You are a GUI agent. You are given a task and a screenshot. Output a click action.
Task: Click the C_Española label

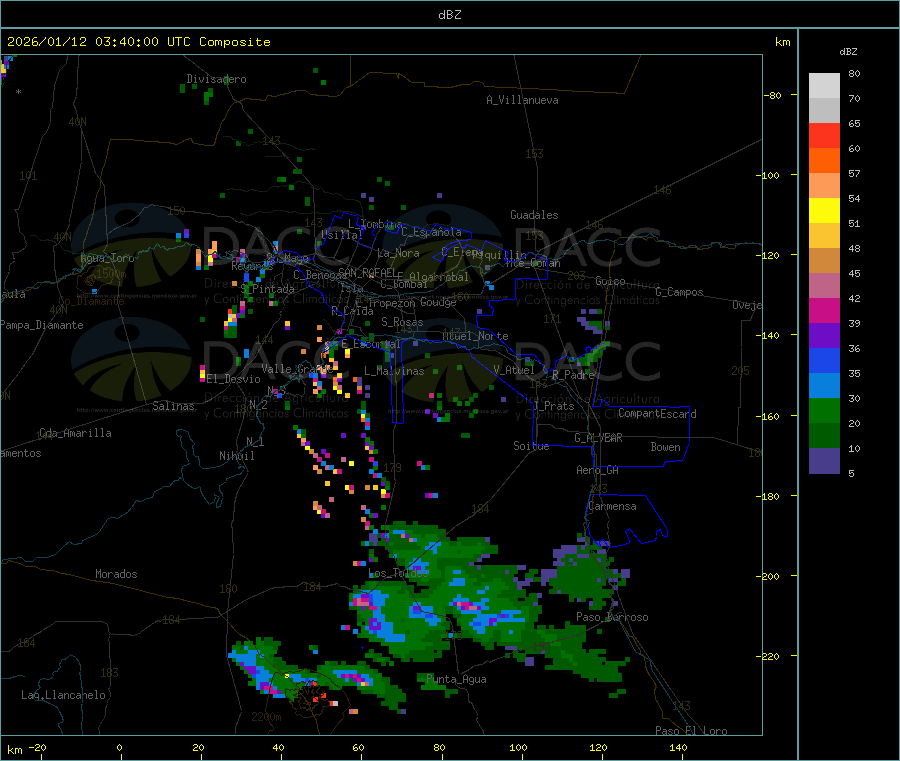click(432, 232)
